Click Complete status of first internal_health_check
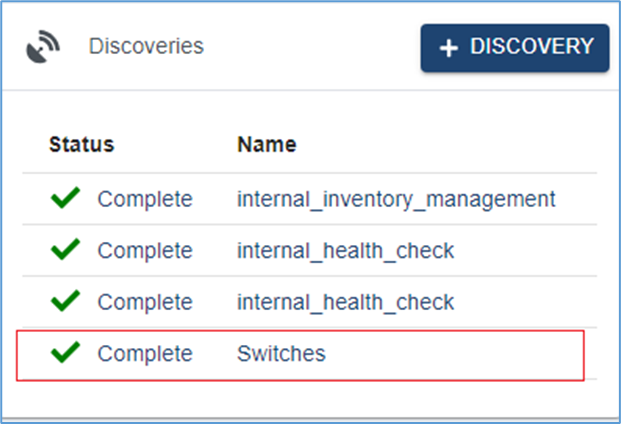This screenshot has width=621, height=424. coord(144,250)
